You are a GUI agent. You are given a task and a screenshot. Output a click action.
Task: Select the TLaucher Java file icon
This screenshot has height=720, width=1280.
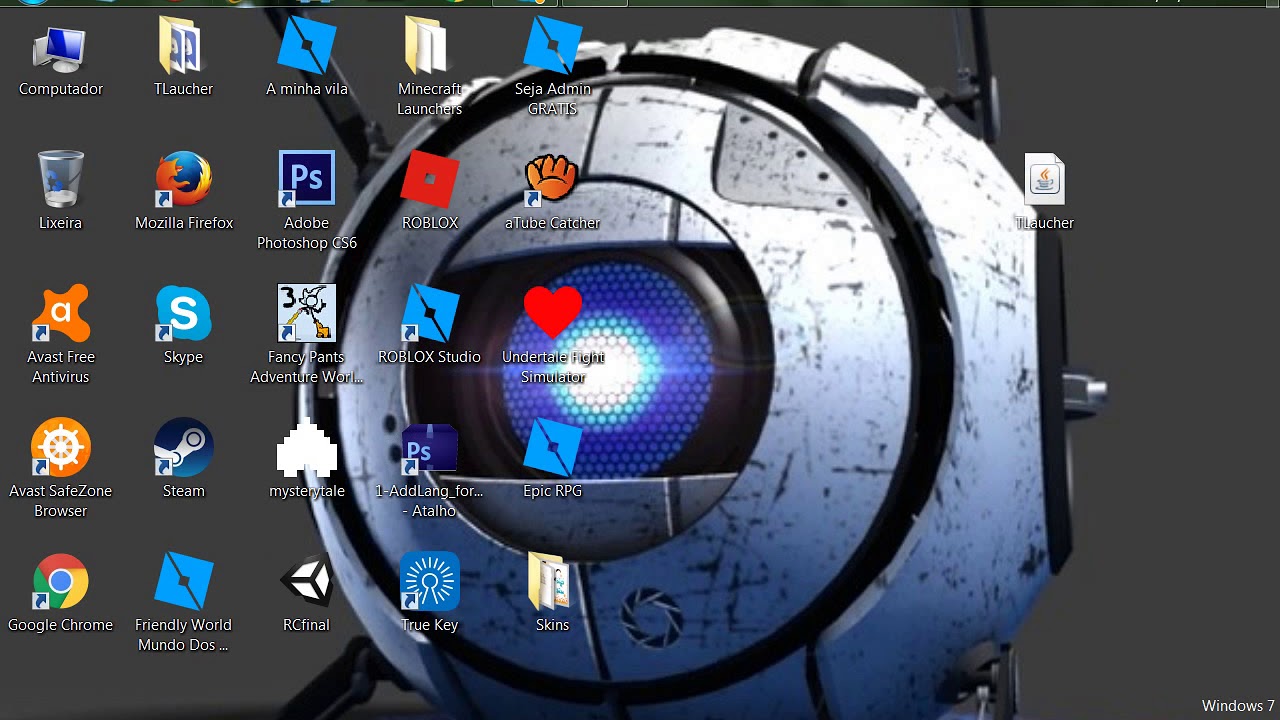click(x=1045, y=180)
